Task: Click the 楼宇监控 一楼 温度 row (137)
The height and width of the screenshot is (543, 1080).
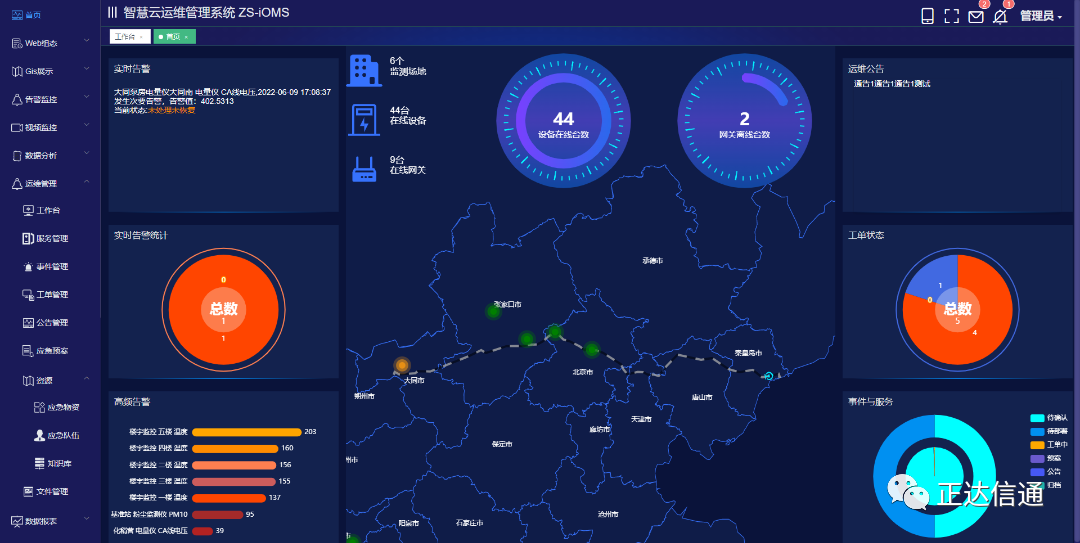Action: coord(205,498)
